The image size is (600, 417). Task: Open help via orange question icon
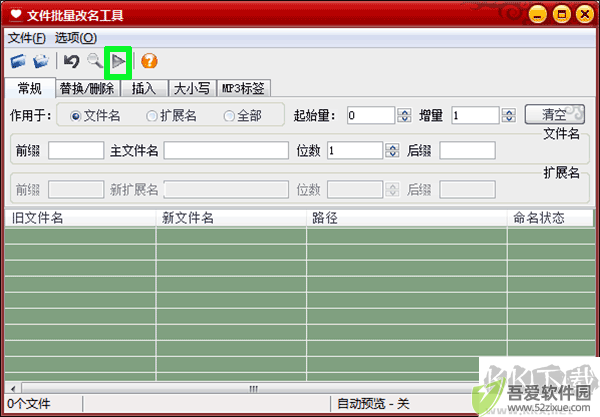(x=149, y=61)
